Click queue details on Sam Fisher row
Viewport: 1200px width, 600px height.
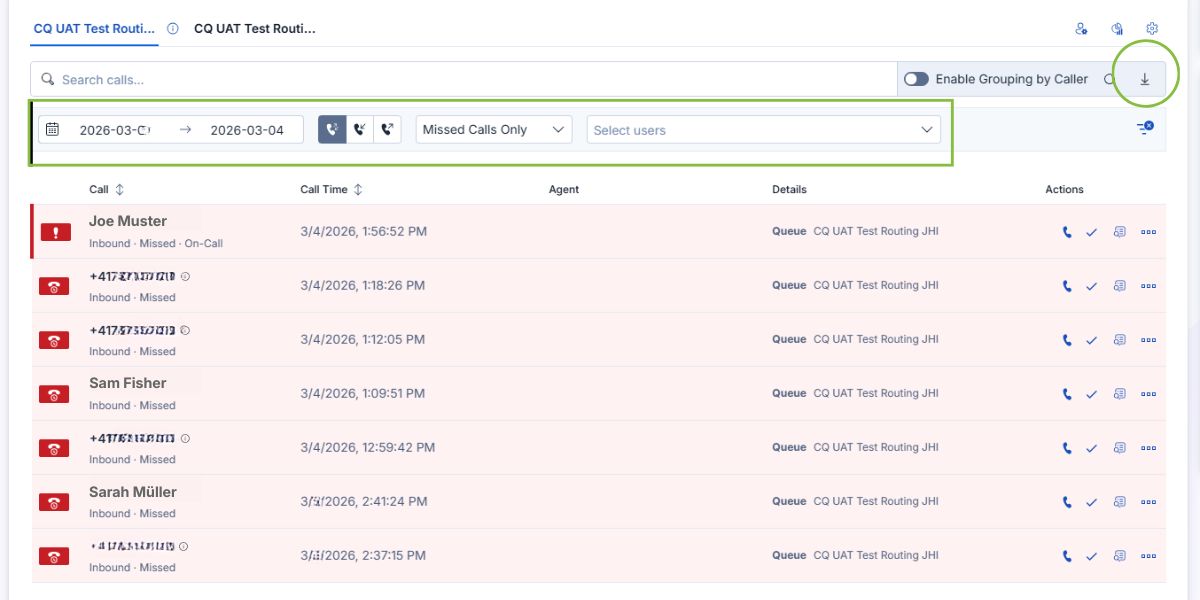click(855, 394)
